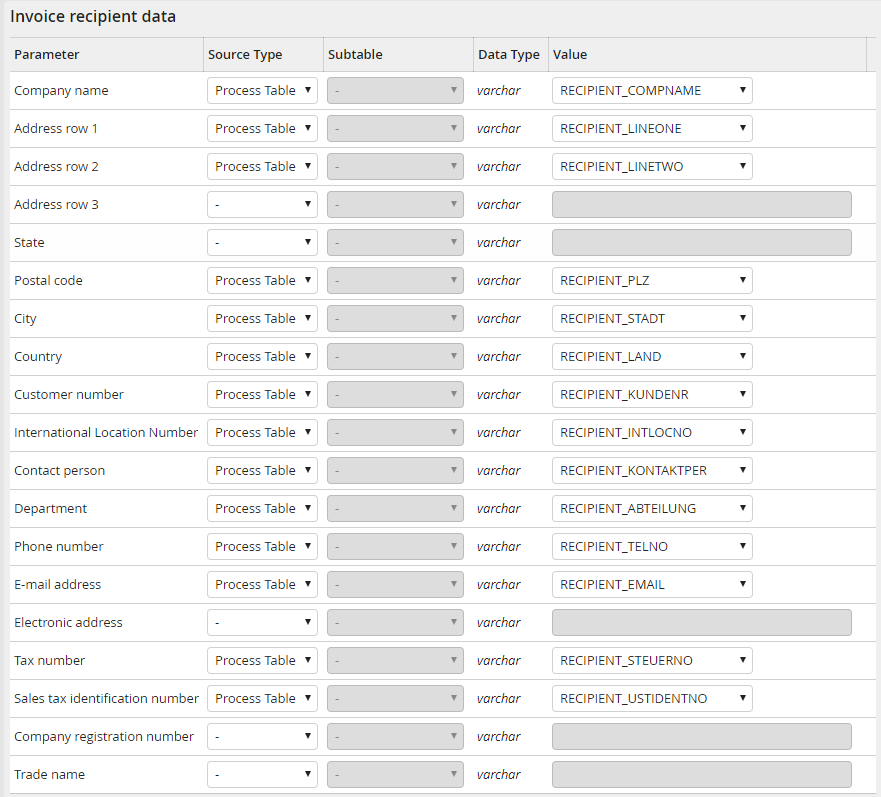881x797 pixels.
Task: Click the 'International Location Number' parameter label
Action: coord(106,432)
